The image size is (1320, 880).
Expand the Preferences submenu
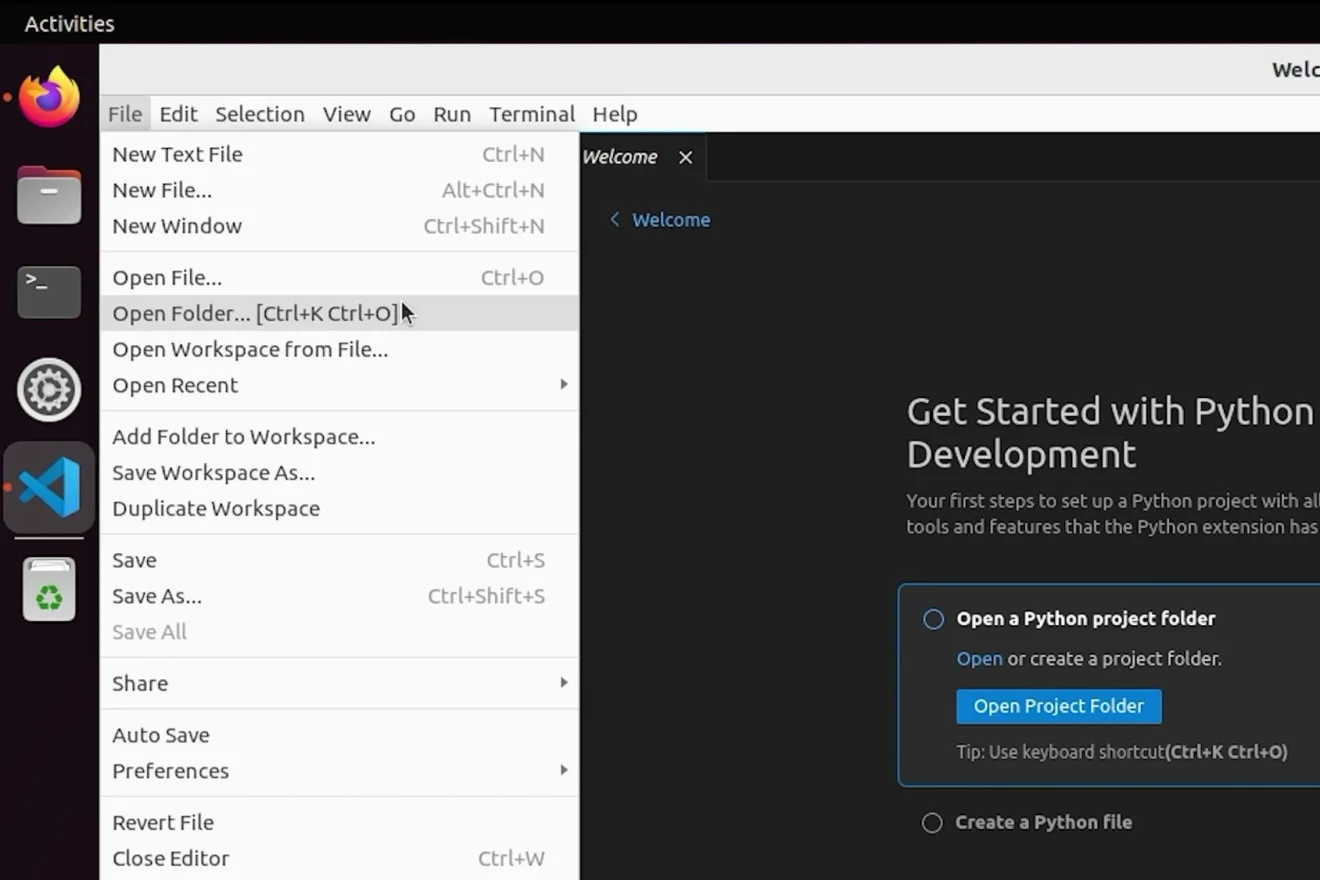(x=339, y=771)
